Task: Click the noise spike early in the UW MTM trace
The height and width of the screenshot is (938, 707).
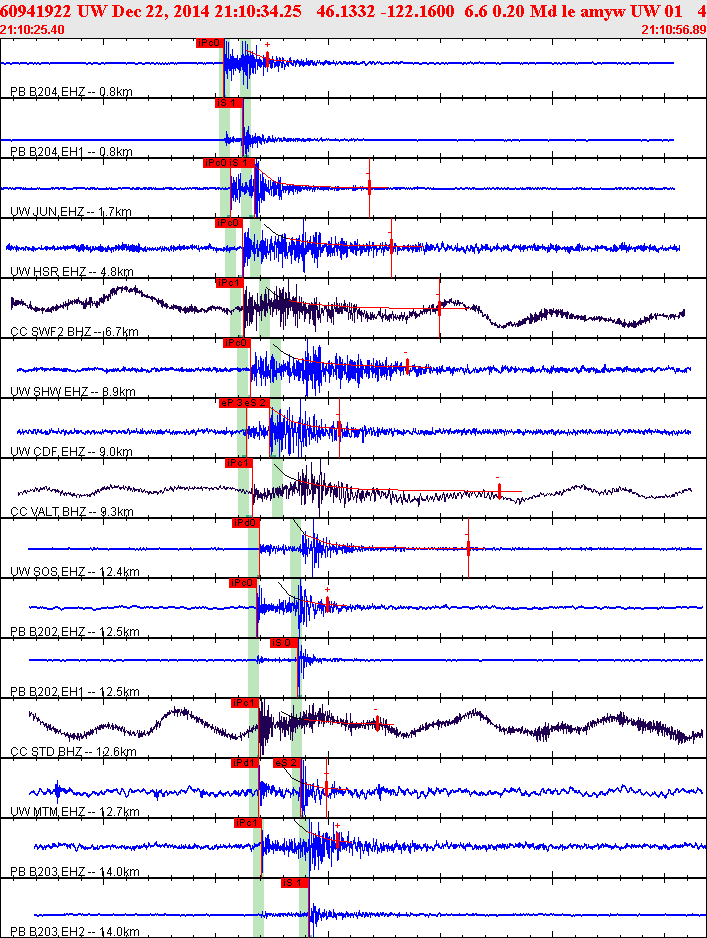Action: tap(57, 791)
